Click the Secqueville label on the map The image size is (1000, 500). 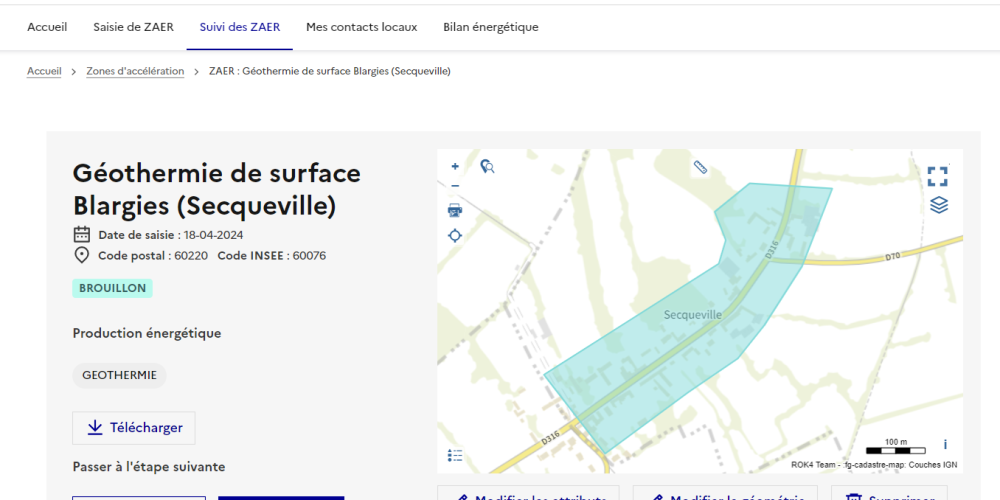[x=692, y=315]
